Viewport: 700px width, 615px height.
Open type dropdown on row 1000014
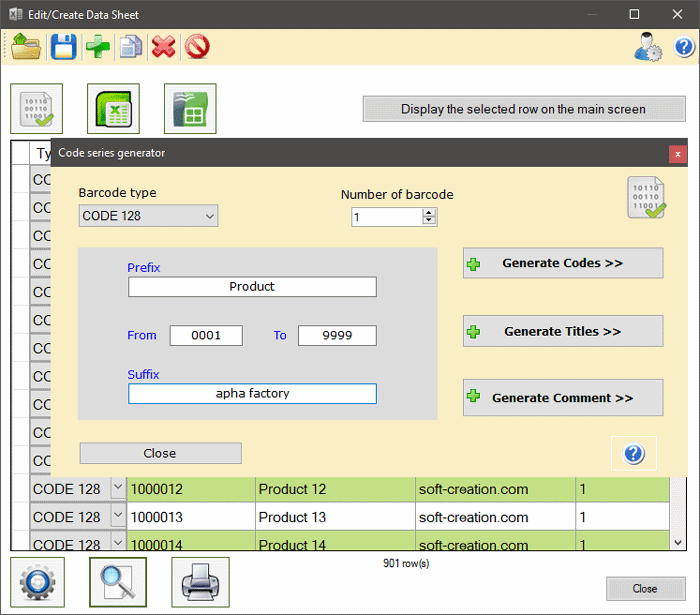(x=118, y=543)
